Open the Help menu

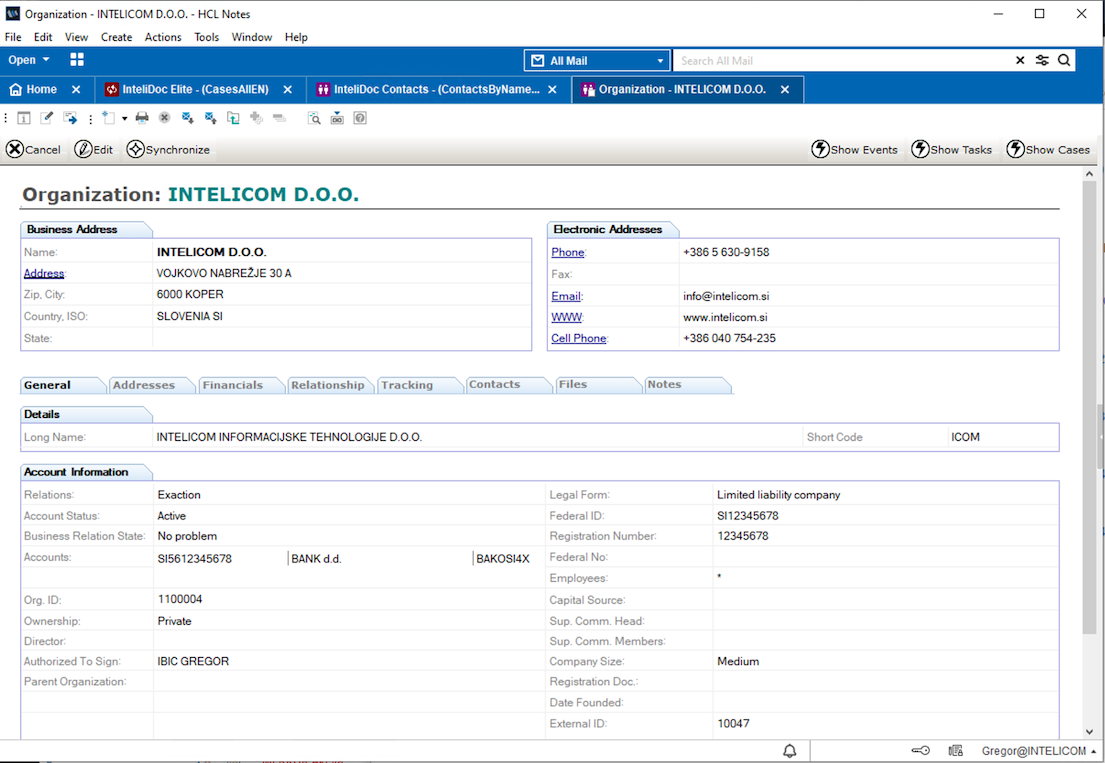(296, 37)
